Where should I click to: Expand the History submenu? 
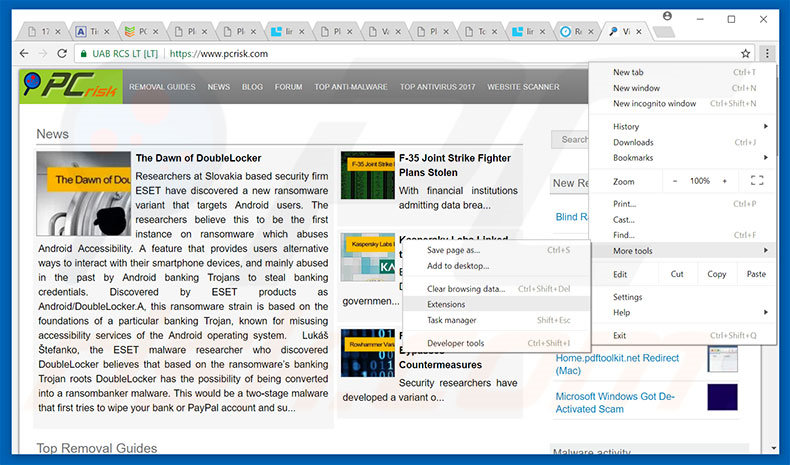pos(682,126)
